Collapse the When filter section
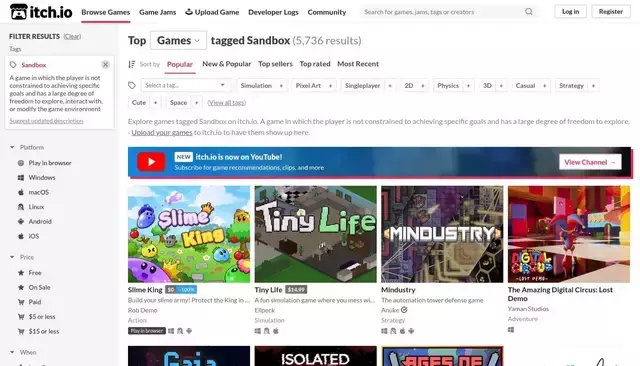Image resolution: width=640 pixels, height=366 pixels. click(x=12, y=352)
